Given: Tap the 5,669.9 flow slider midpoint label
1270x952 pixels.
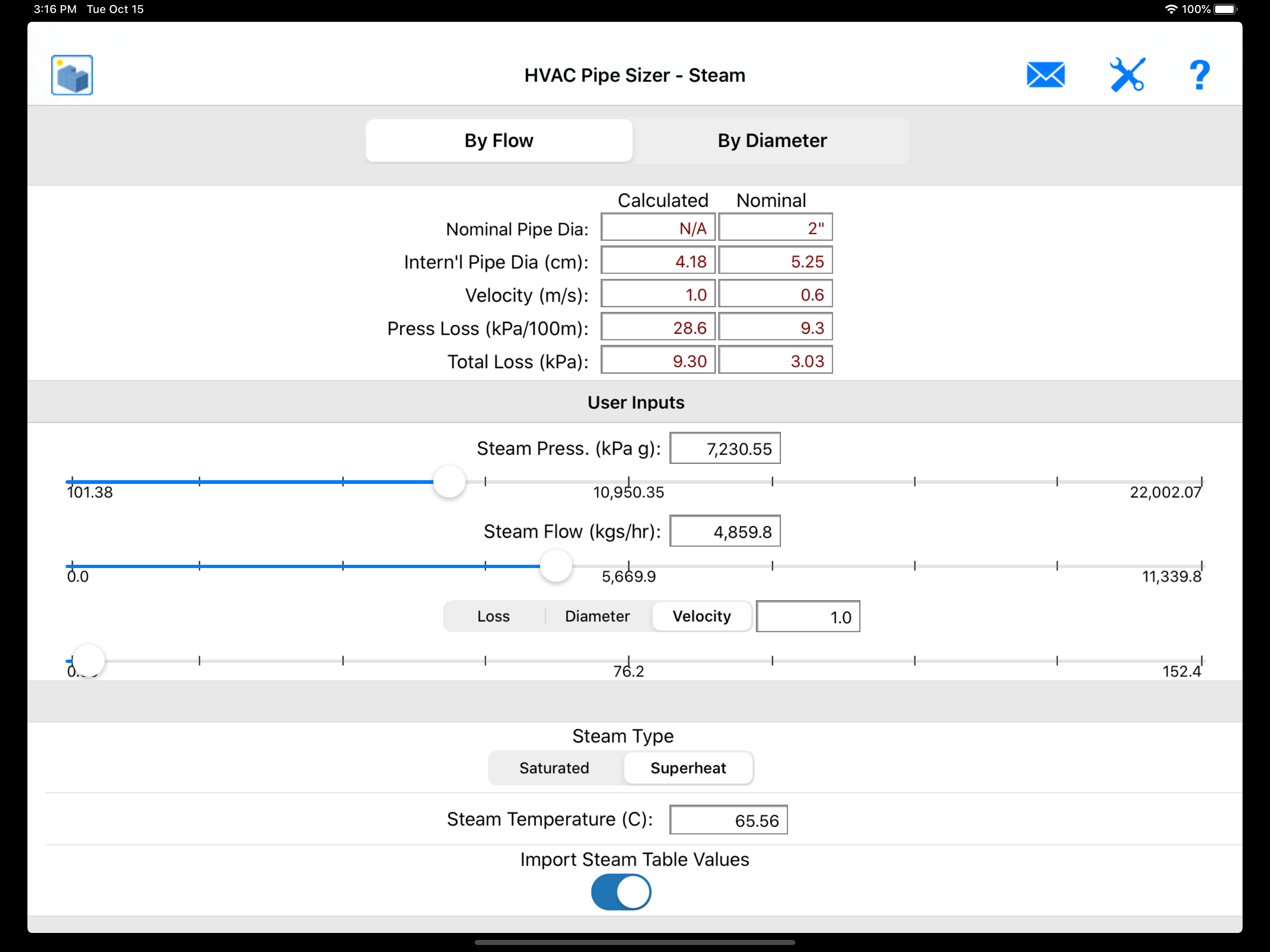Looking at the screenshot, I should (628, 576).
